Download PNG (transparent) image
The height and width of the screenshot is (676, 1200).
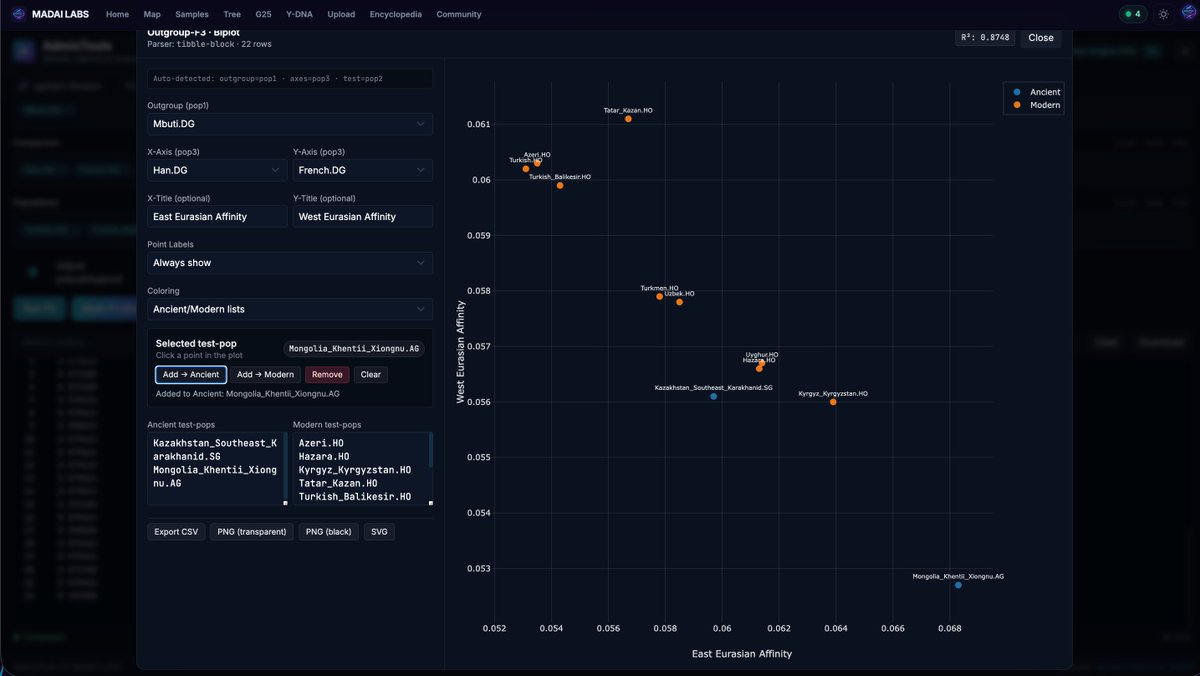252,532
